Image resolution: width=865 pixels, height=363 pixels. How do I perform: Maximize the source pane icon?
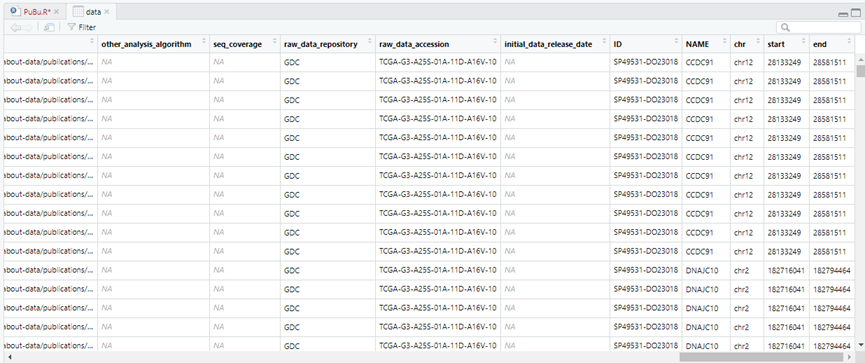[855, 13]
